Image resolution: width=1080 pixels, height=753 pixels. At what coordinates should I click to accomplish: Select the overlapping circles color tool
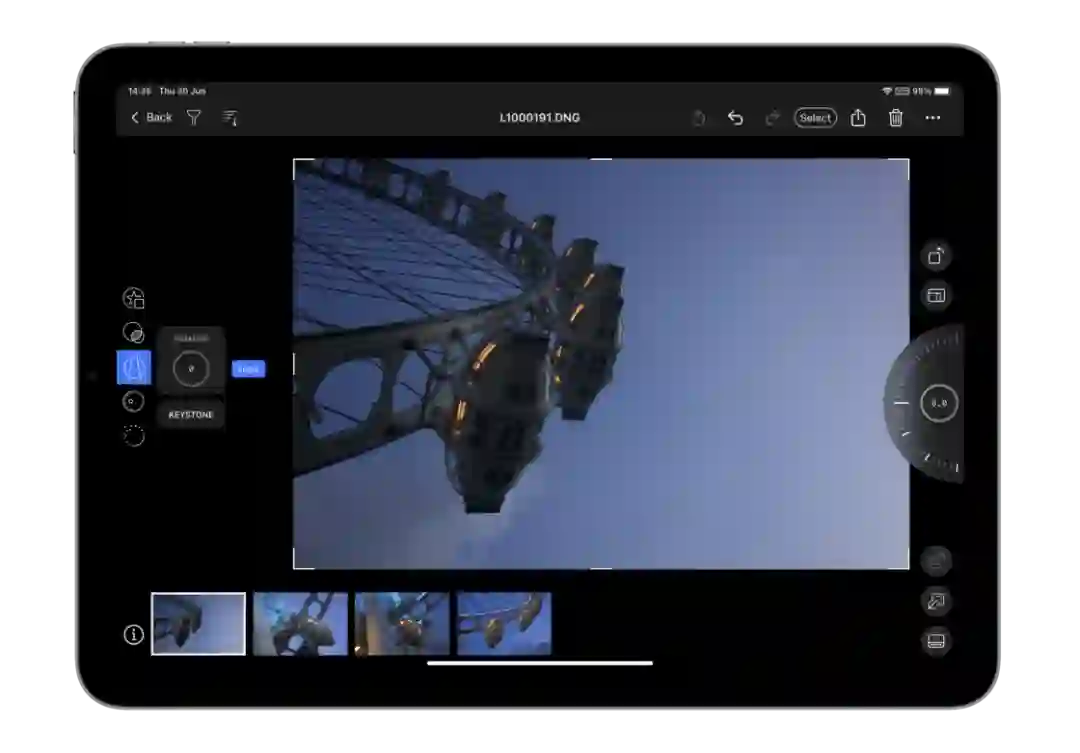133,333
